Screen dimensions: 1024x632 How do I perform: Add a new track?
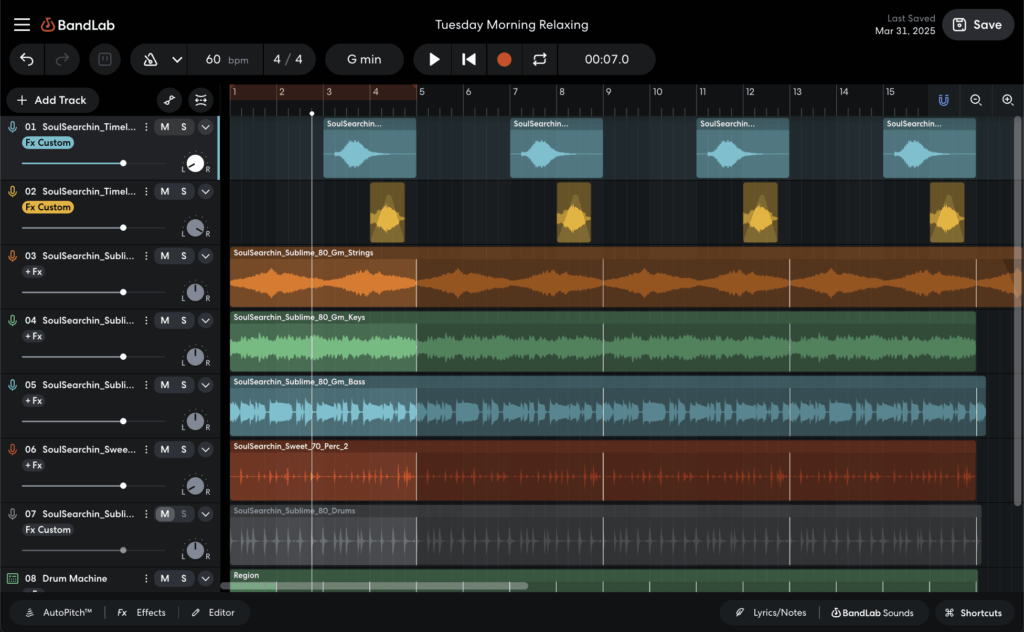pos(52,100)
